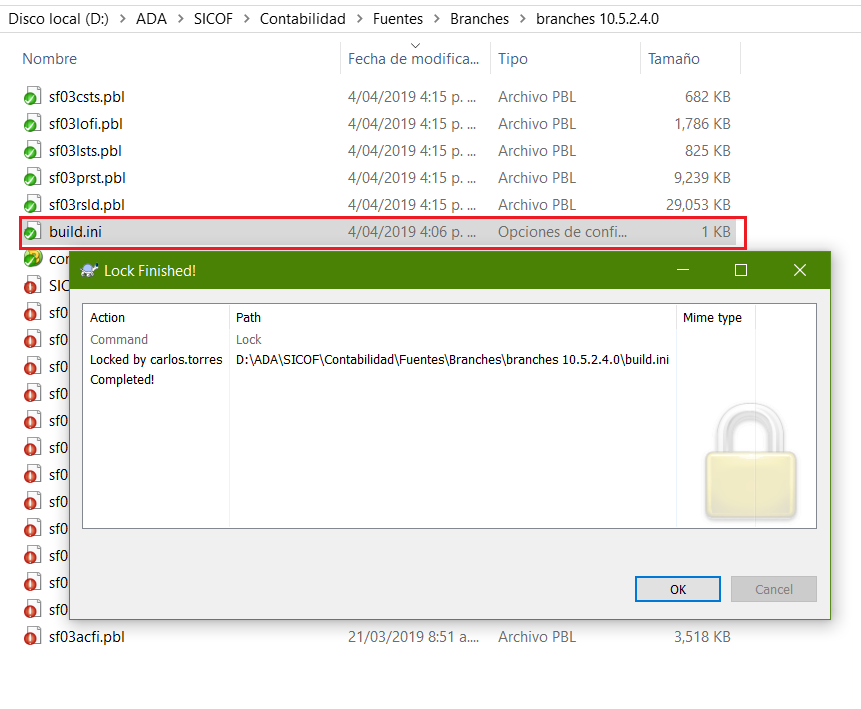Select the Completed! row in lock results
861x709 pixels.
pyautogui.click(x=122, y=379)
